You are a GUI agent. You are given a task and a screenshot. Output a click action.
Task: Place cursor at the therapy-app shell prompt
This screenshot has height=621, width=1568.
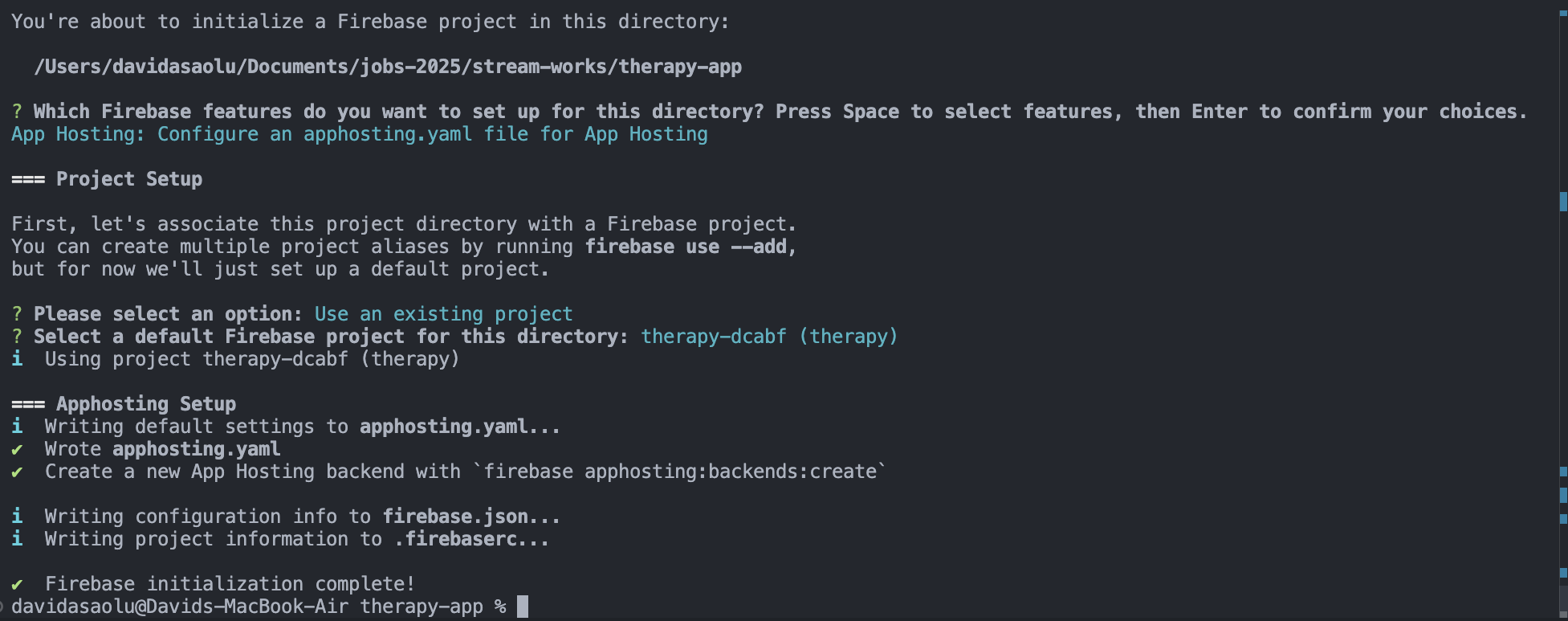(523, 607)
